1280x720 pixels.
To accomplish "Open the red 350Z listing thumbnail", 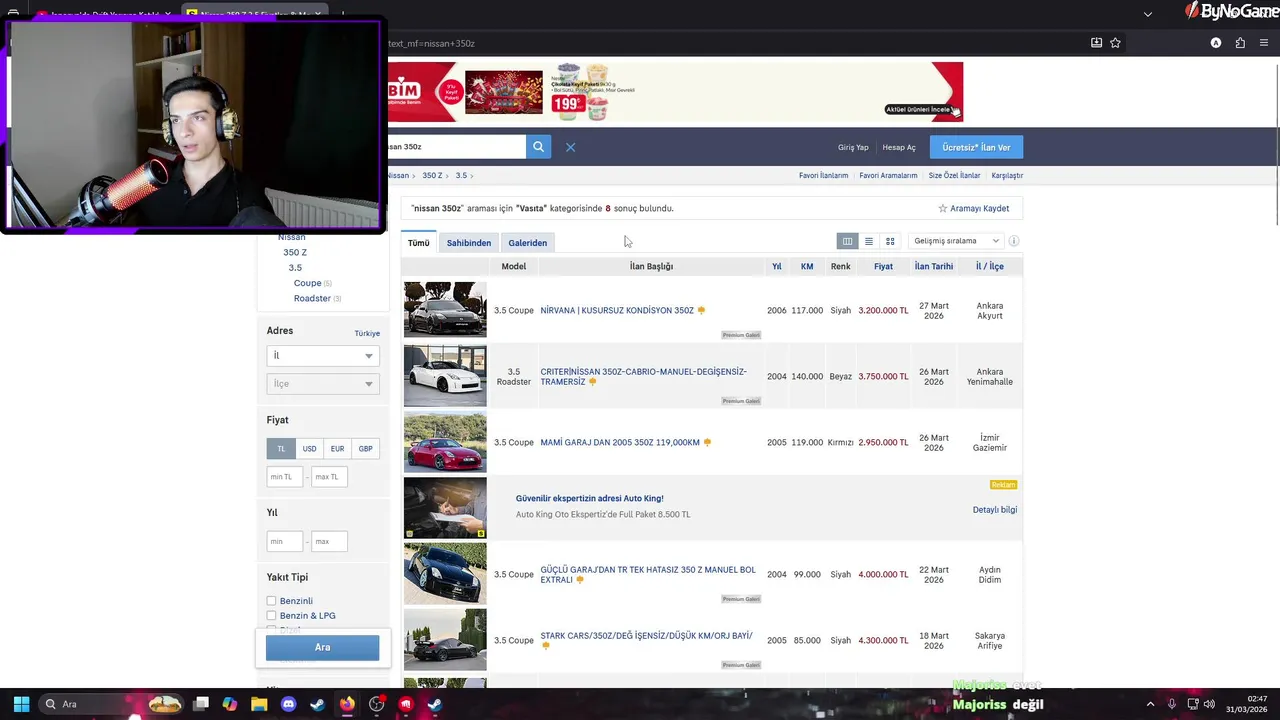I will [x=445, y=442].
